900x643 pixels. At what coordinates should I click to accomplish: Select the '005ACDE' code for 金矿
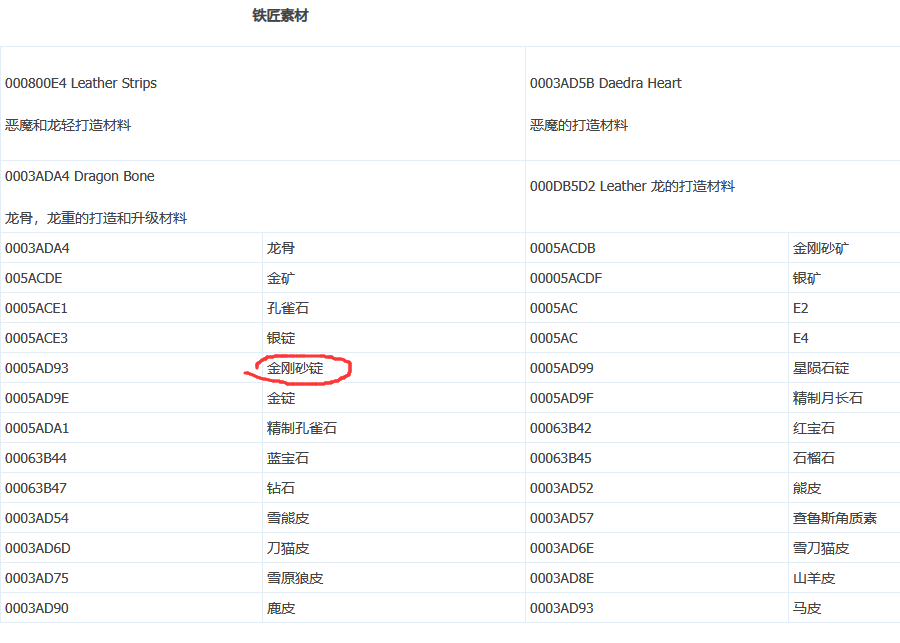tap(33, 278)
